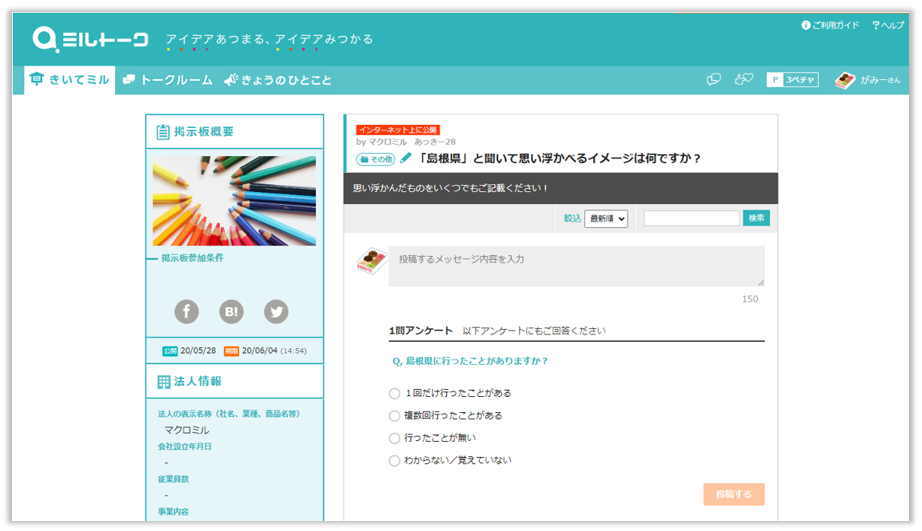Select "1回だけ行ったことがある" radio option

[x=394, y=393]
